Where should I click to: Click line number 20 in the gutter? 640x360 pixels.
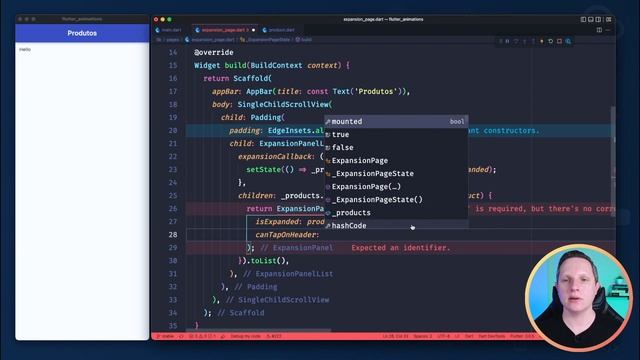point(173,130)
